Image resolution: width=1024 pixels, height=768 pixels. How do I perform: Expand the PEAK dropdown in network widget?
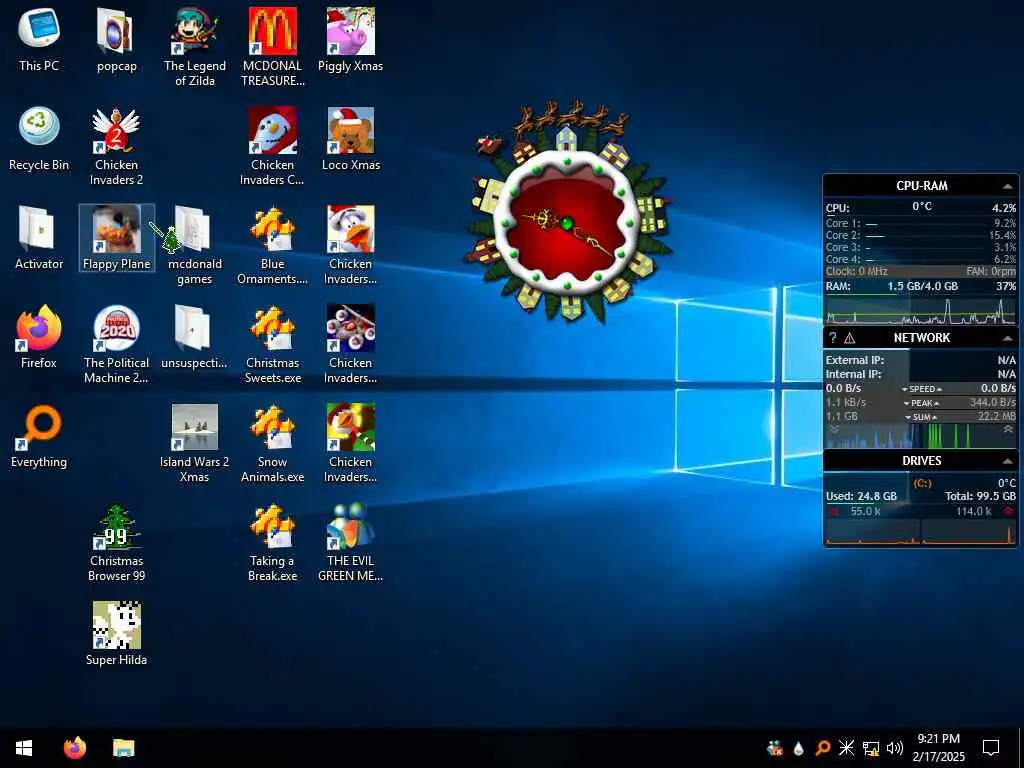coord(921,403)
